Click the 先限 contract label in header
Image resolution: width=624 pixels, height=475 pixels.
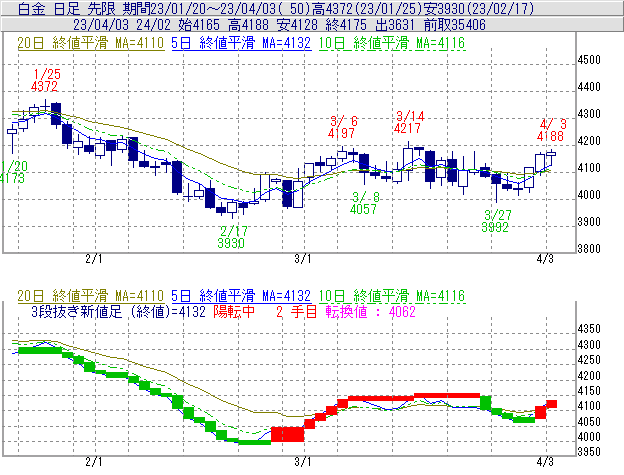coord(101,8)
